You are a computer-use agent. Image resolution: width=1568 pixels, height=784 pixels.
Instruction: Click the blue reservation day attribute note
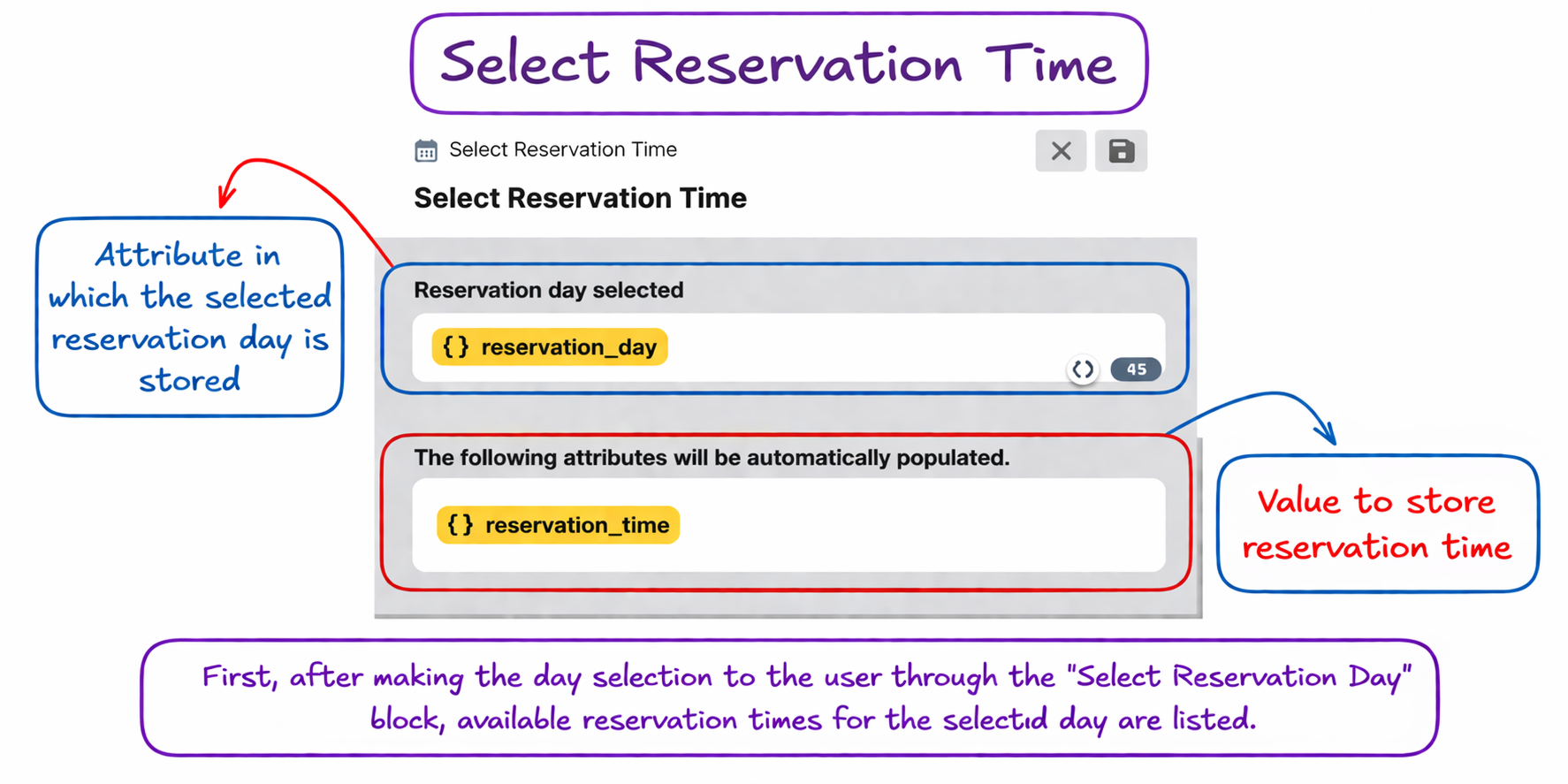click(190, 317)
